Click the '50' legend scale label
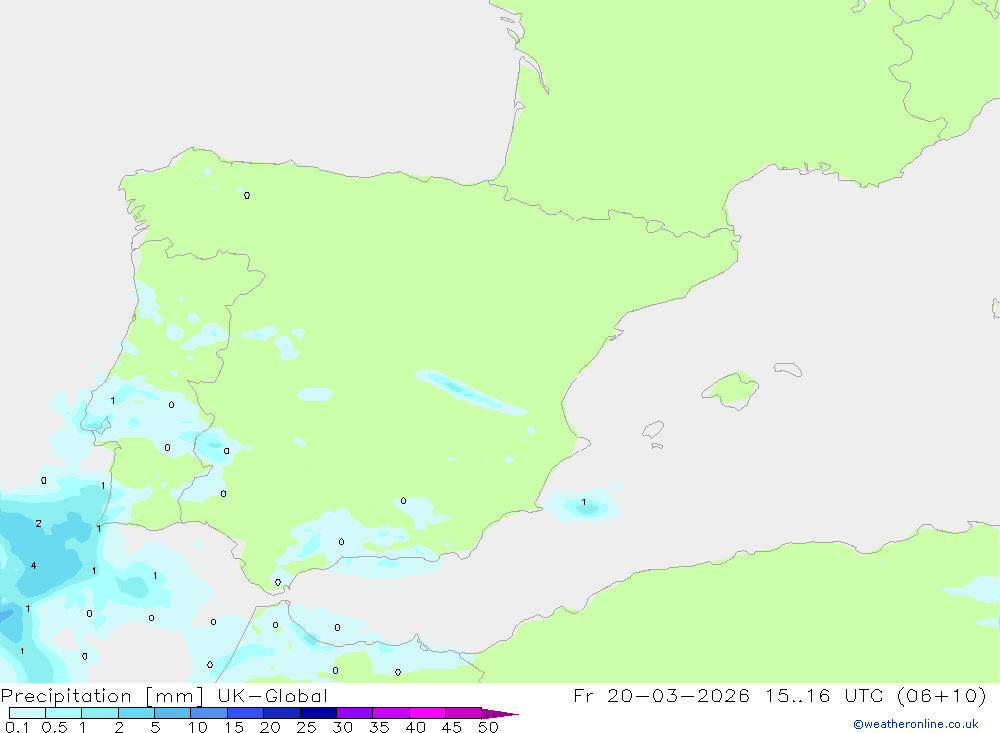The height and width of the screenshot is (733, 1000). pos(488,727)
